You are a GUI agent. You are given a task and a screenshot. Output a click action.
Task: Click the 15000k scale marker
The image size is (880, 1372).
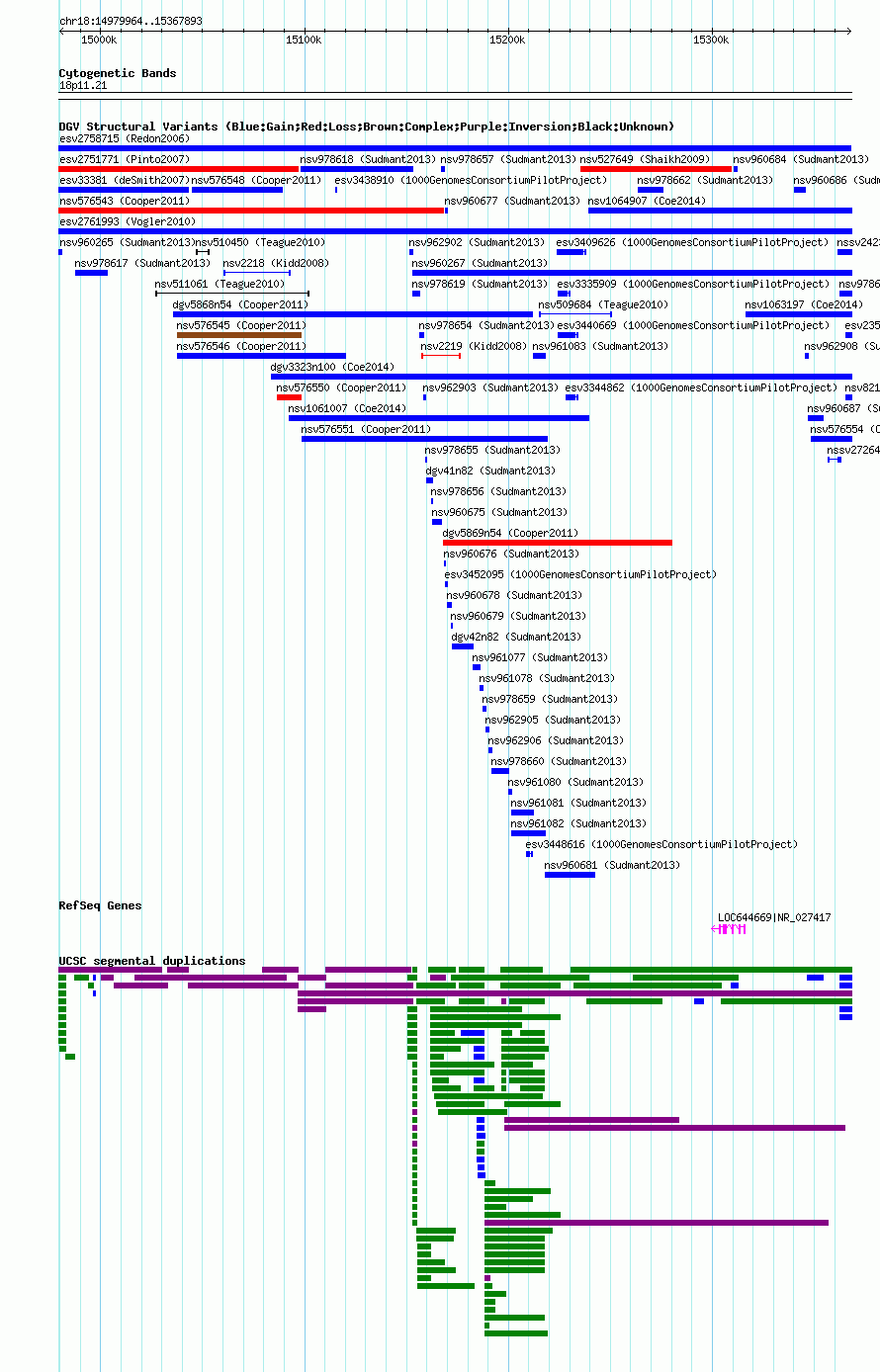pyautogui.click(x=99, y=40)
